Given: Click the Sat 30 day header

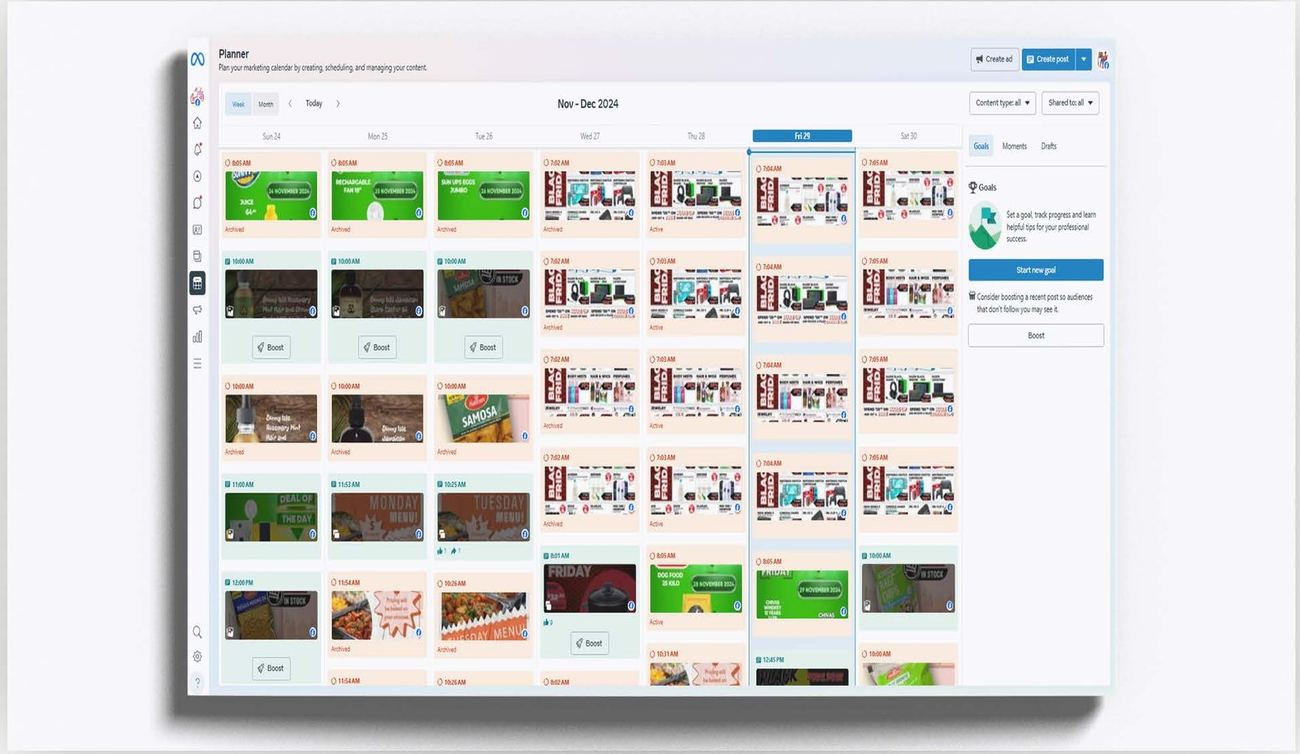Looking at the screenshot, I should tap(908, 136).
